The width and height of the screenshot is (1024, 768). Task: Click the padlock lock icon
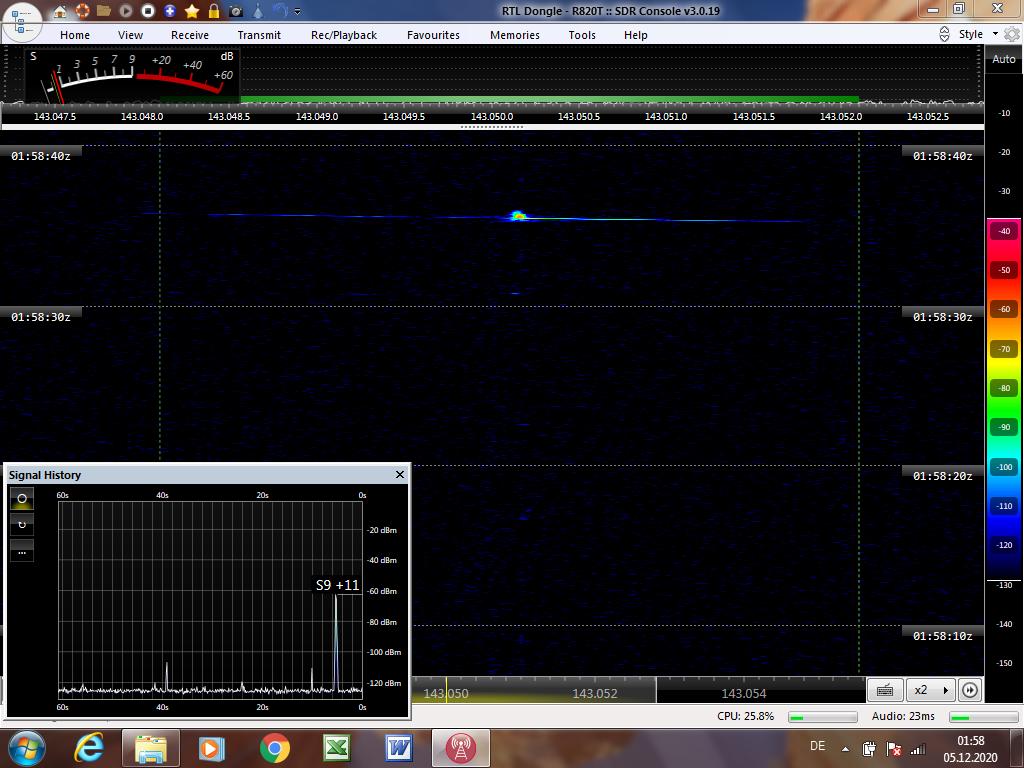coord(214,10)
